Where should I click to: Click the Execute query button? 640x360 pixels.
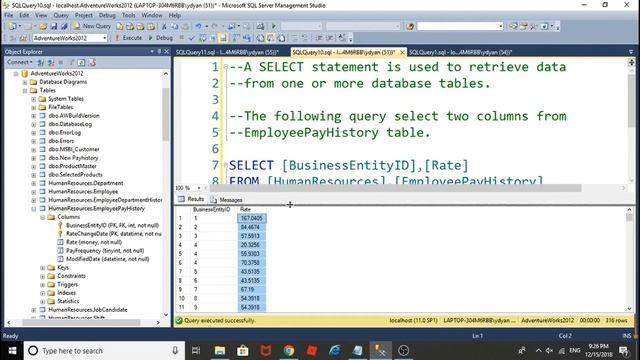(x=128, y=38)
